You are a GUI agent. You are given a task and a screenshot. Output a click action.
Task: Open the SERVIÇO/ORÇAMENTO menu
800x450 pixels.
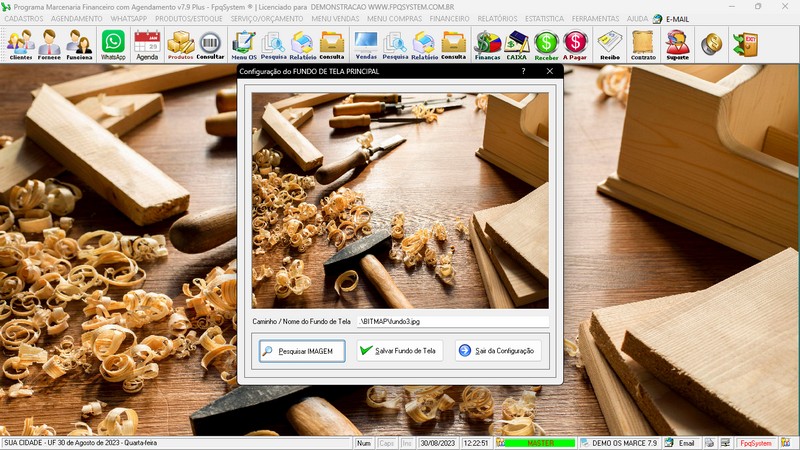click(267, 18)
